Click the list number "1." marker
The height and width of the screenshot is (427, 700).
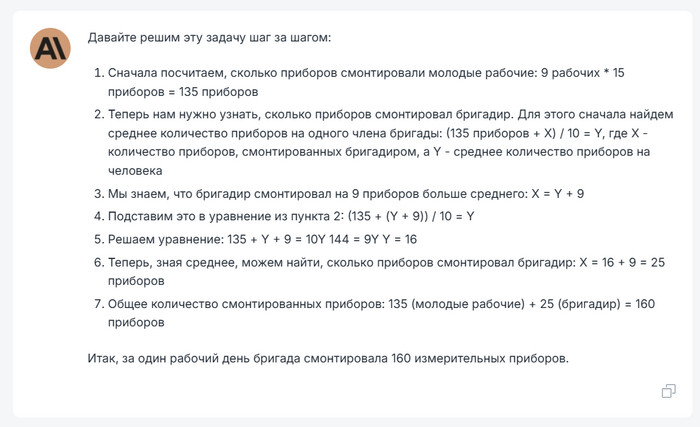click(x=98, y=74)
